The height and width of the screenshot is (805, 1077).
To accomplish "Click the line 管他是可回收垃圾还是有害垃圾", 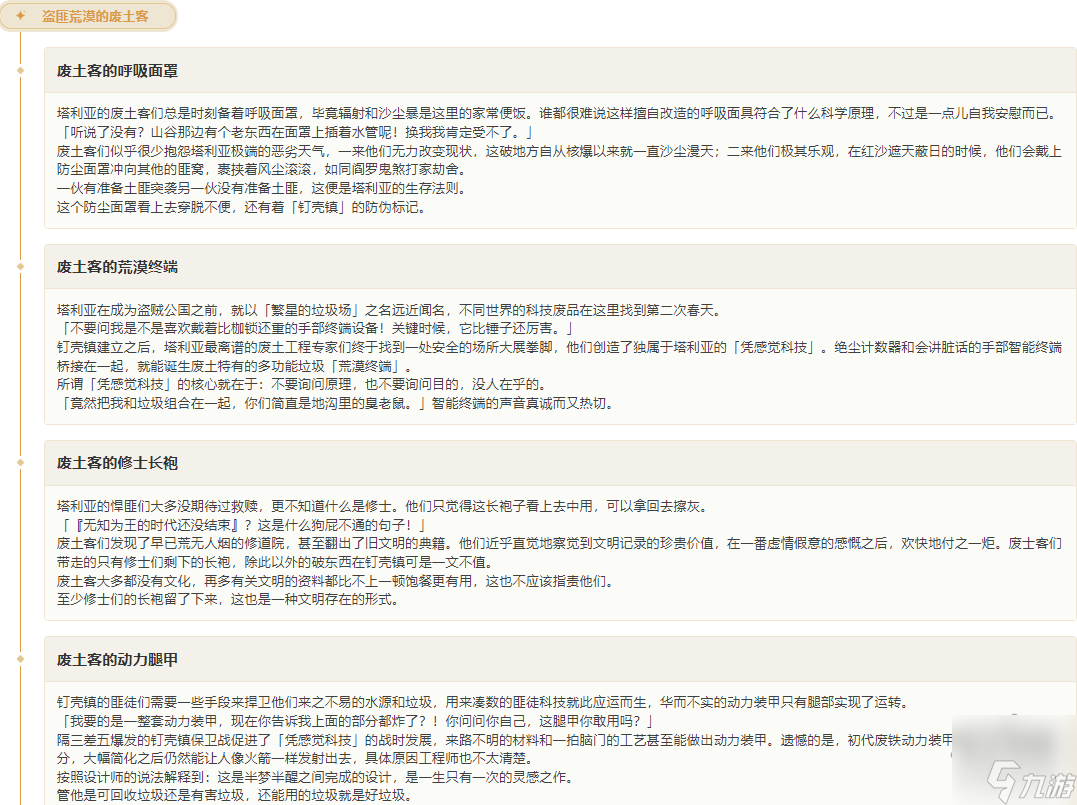I will (x=236, y=795).
